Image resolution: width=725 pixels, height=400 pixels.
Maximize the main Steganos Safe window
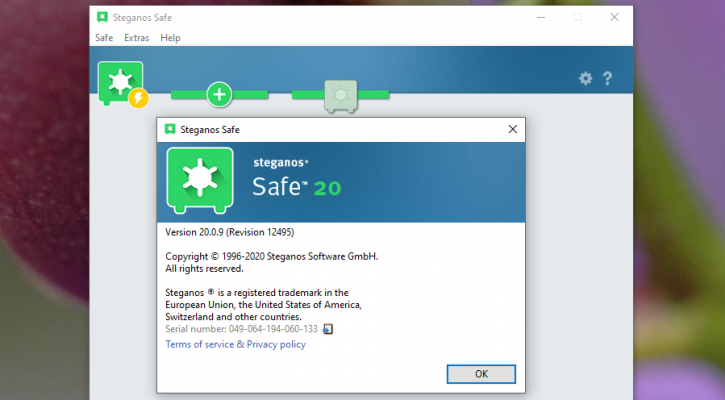click(577, 17)
